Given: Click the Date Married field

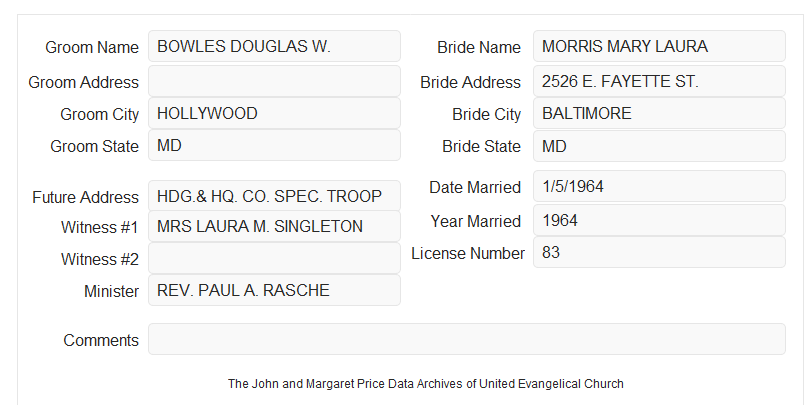Looking at the screenshot, I should 659,186.
